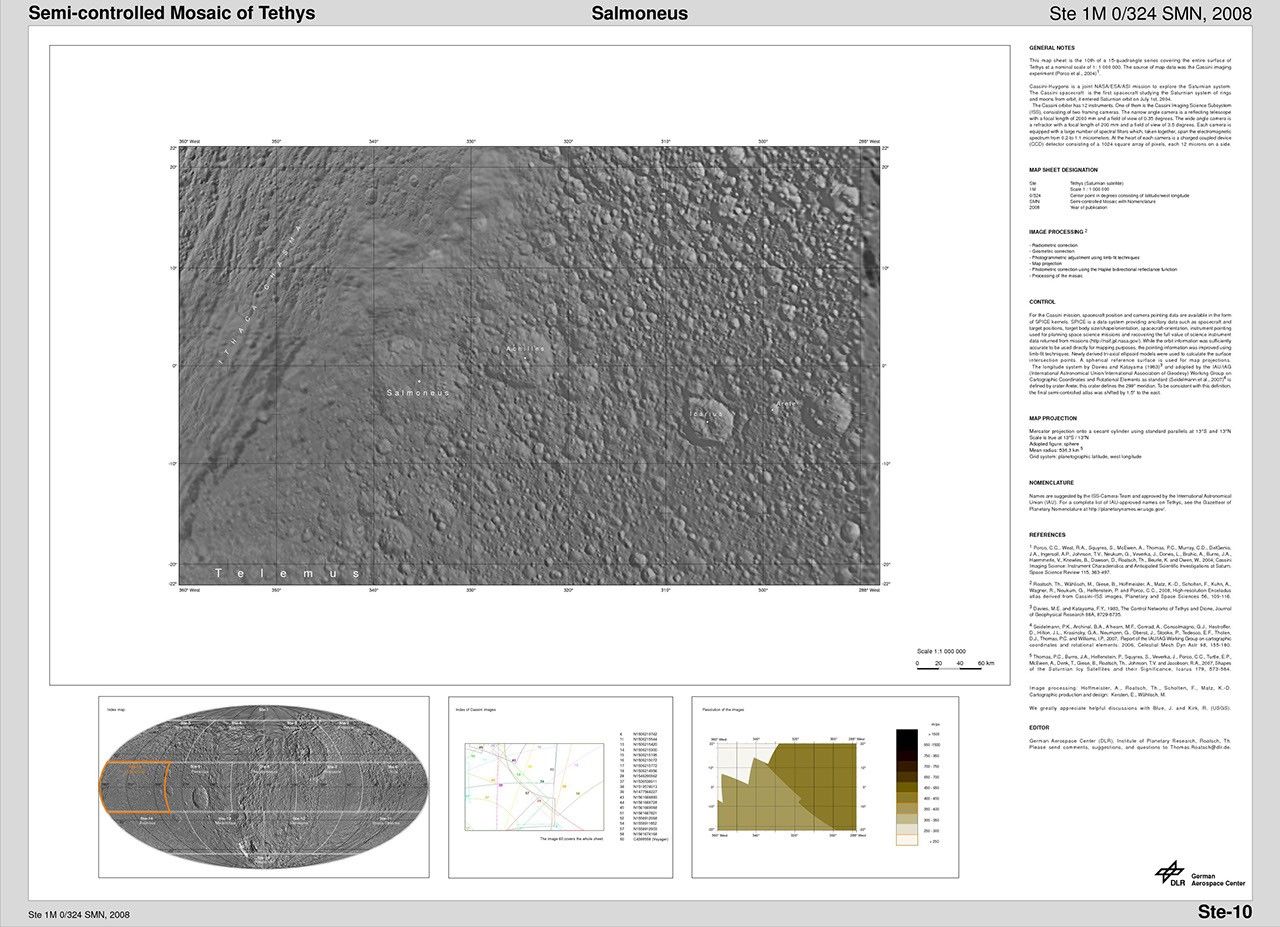
Task: Click the lightest swatch in resolution legend
Action: point(906,841)
